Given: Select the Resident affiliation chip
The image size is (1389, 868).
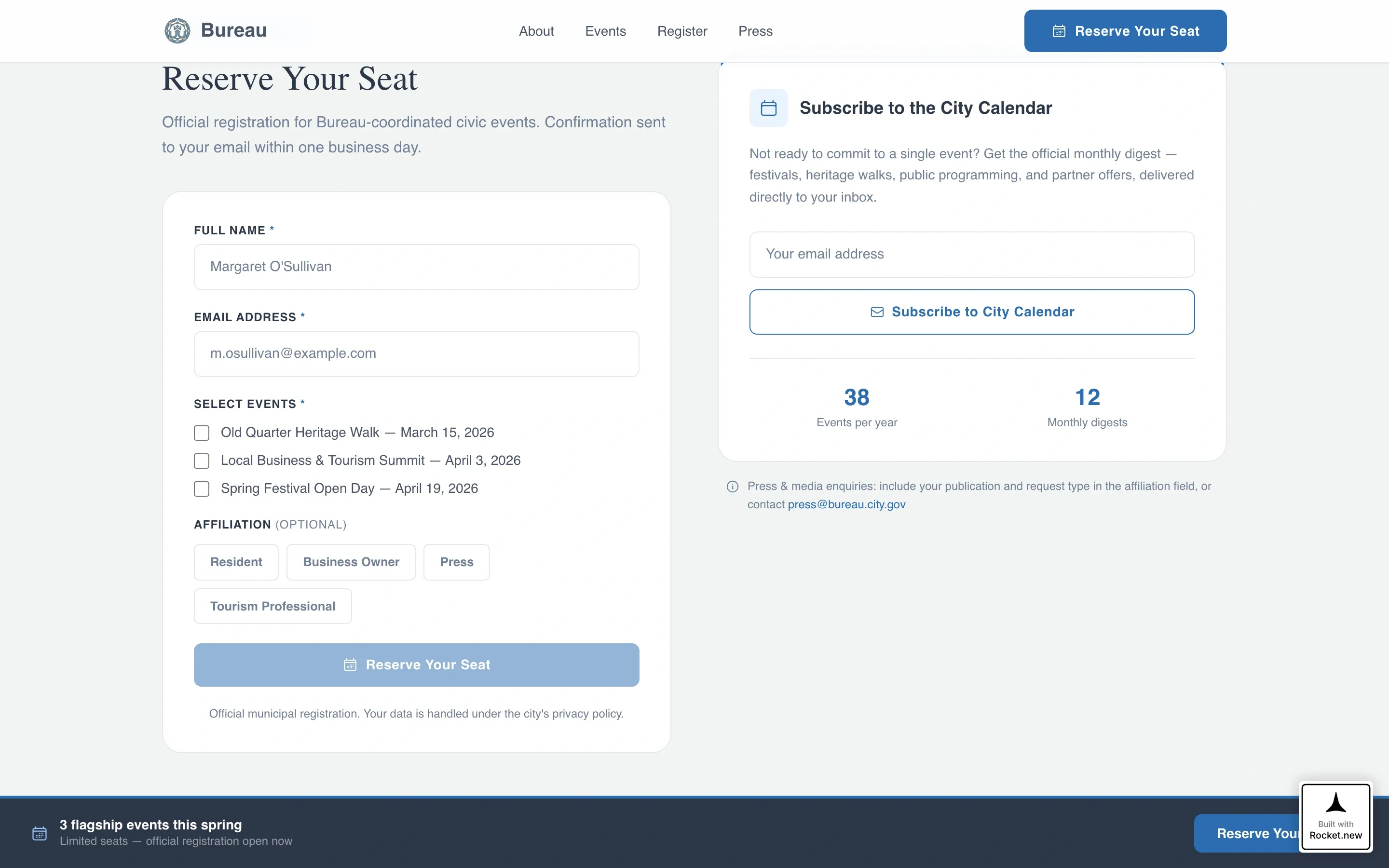Looking at the screenshot, I should tap(236, 562).
